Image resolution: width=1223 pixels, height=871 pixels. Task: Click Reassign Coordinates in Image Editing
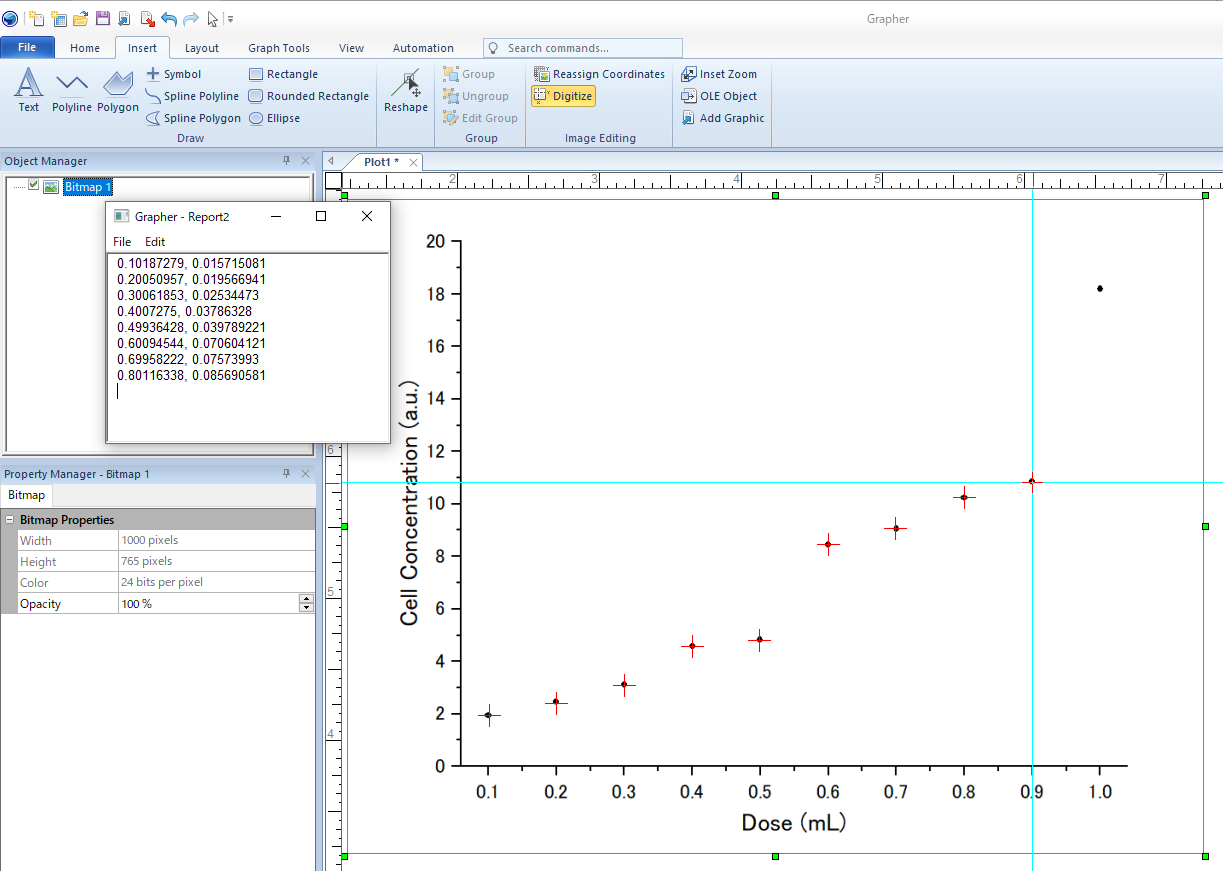(599, 74)
